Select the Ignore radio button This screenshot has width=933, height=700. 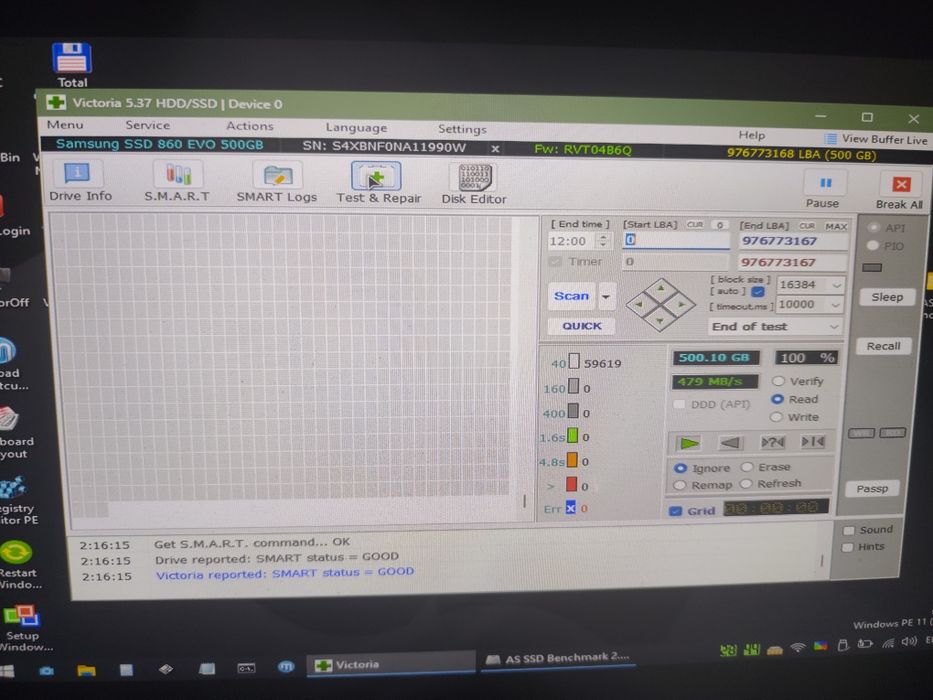coord(680,468)
